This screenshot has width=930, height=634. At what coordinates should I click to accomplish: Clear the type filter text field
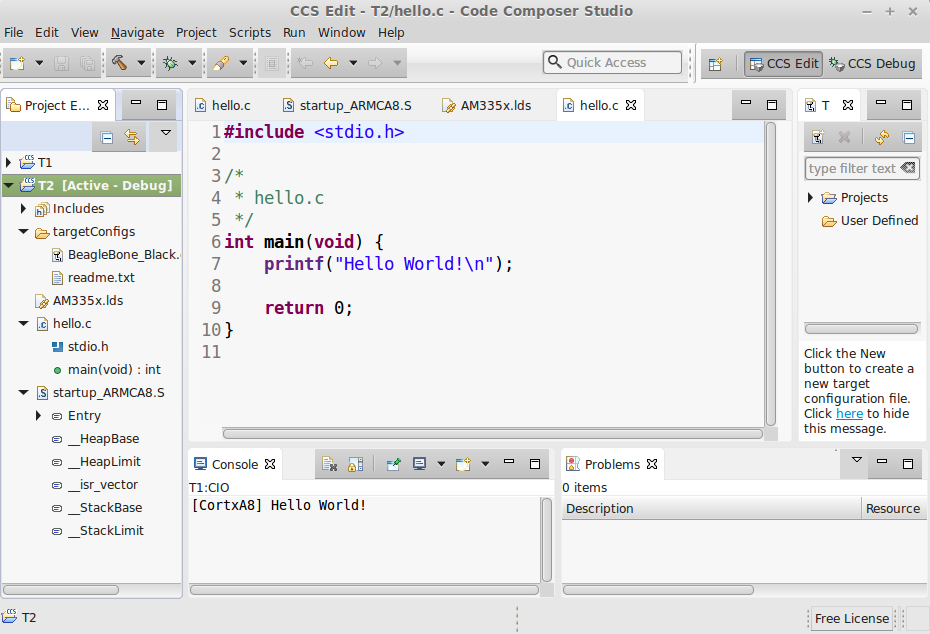coord(908,168)
